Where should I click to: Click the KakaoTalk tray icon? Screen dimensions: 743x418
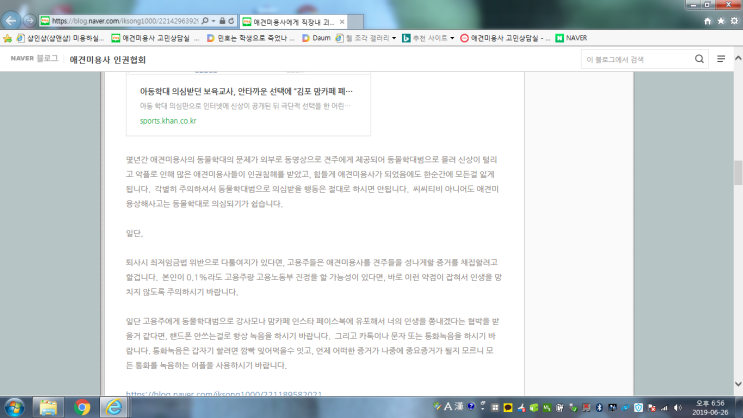point(508,408)
